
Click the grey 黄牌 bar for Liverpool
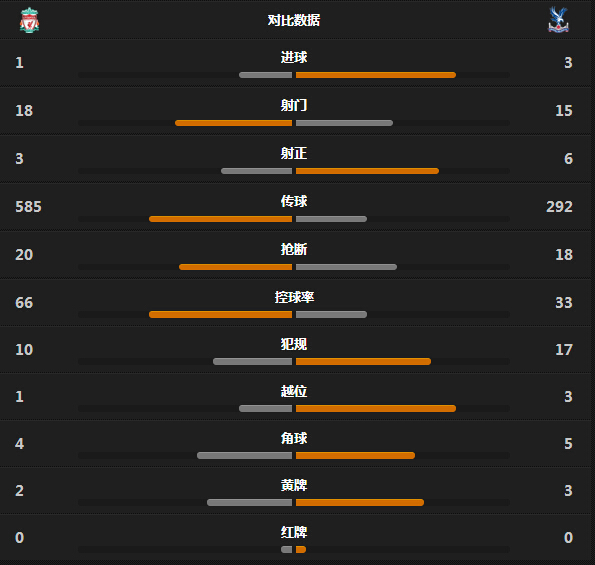click(x=249, y=502)
